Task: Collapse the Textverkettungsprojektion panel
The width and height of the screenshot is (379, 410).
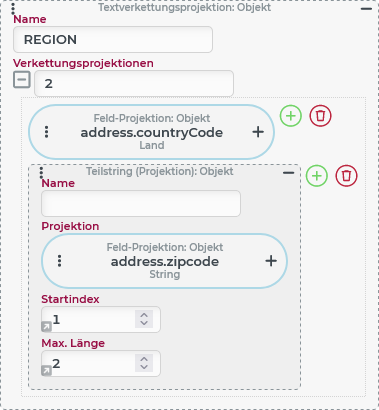Action: click(x=366, y=9)
